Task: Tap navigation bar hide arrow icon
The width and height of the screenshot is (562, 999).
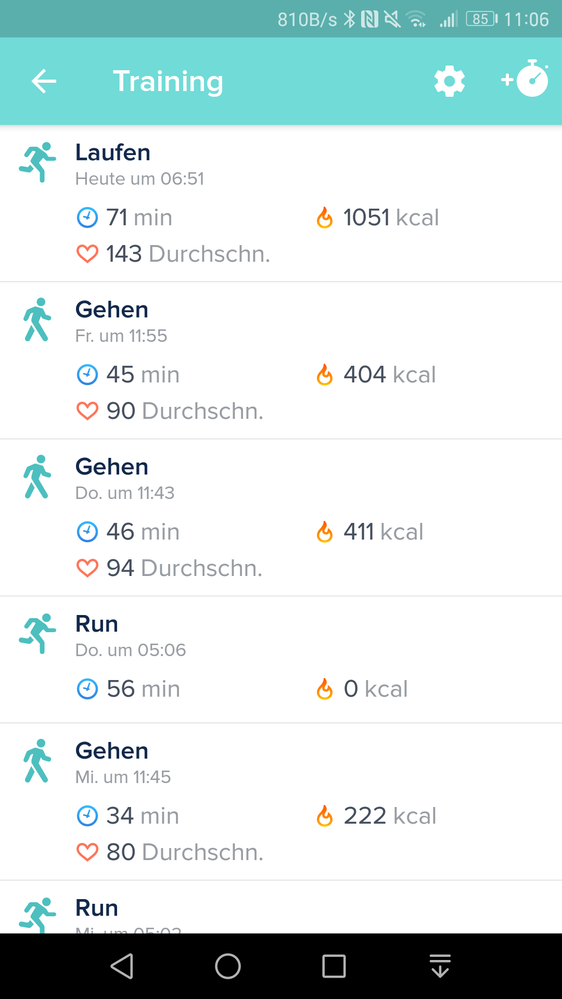Action: click(440, 966)
